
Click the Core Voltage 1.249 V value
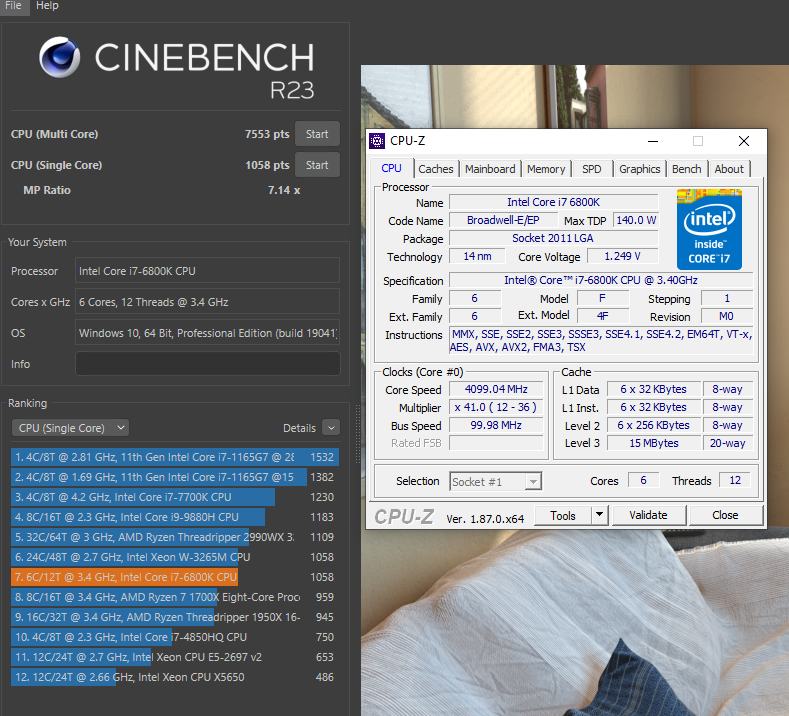click(622, 256)
